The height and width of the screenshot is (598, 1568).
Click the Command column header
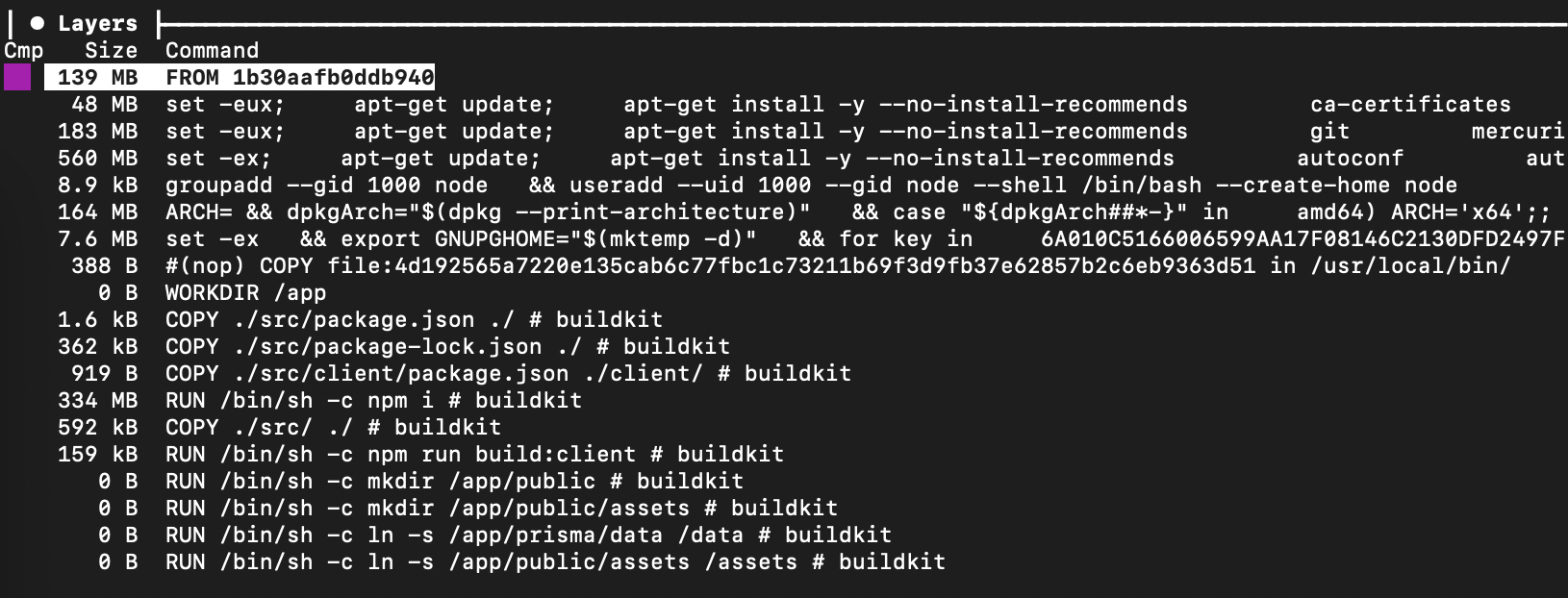click(212, 50)
